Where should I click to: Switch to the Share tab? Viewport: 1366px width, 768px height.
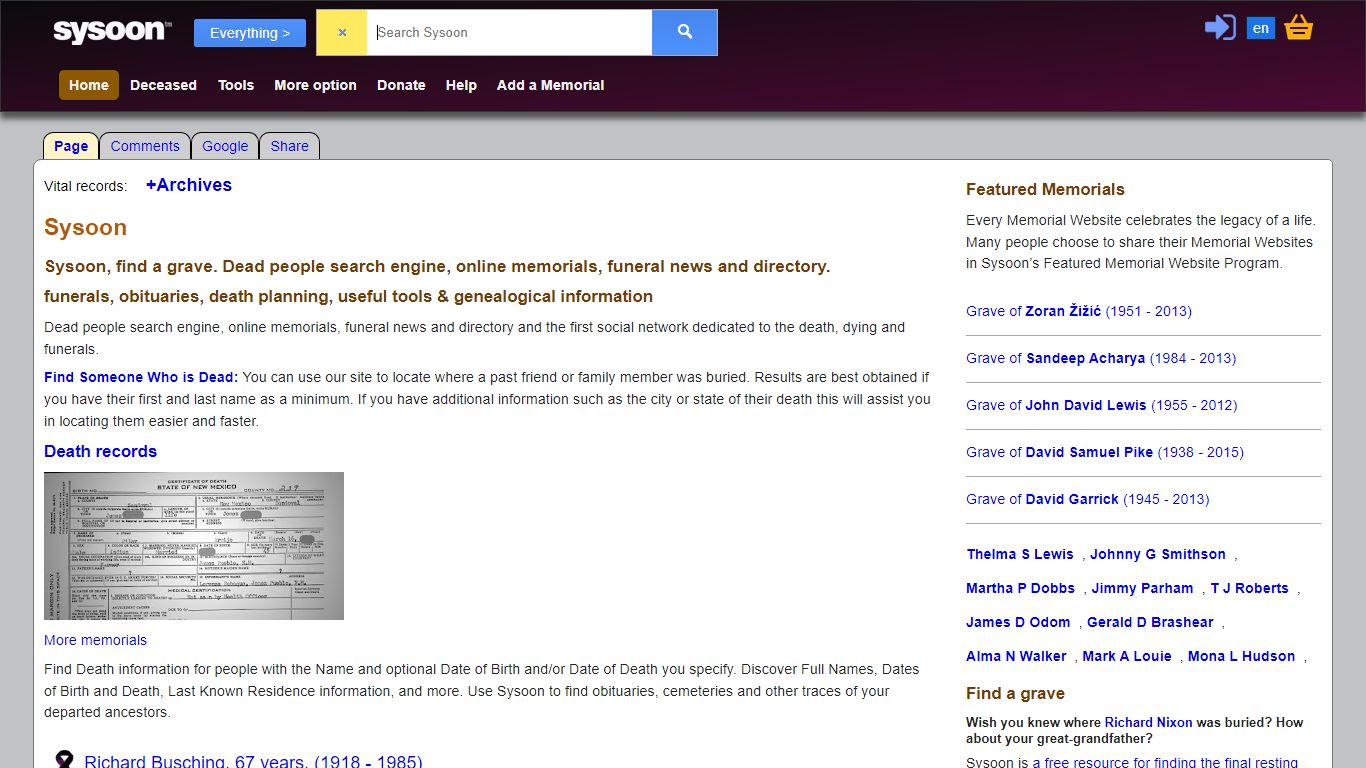pyautogui.click(x=290, y=146)
